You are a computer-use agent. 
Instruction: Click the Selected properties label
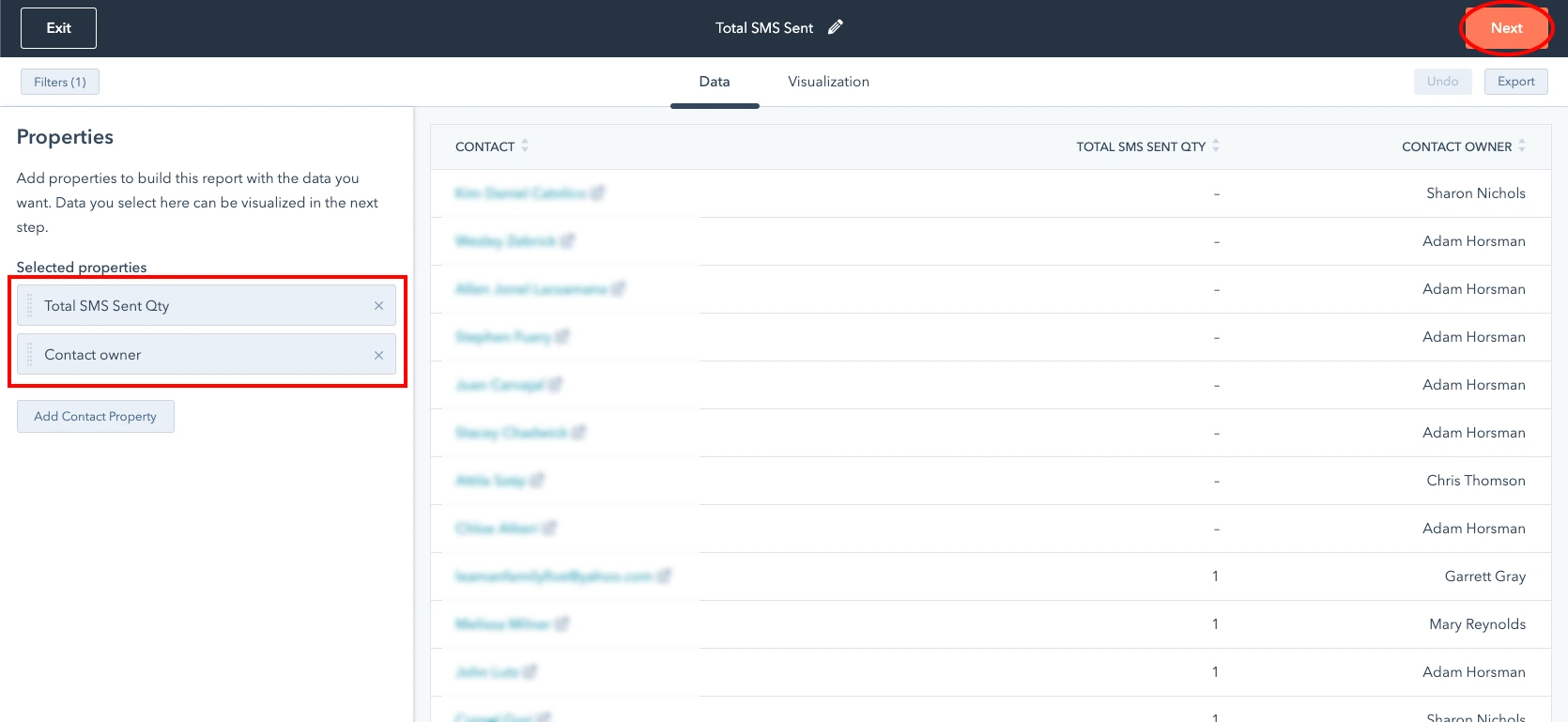coord(82,268)
